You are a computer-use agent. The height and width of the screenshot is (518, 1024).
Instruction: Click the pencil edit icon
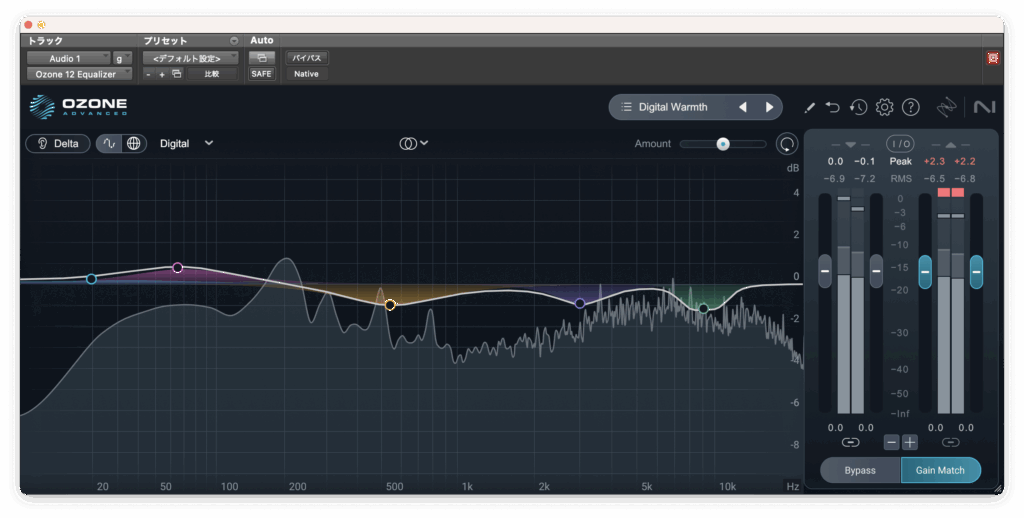pyautogui.click(x=810, y=107)
